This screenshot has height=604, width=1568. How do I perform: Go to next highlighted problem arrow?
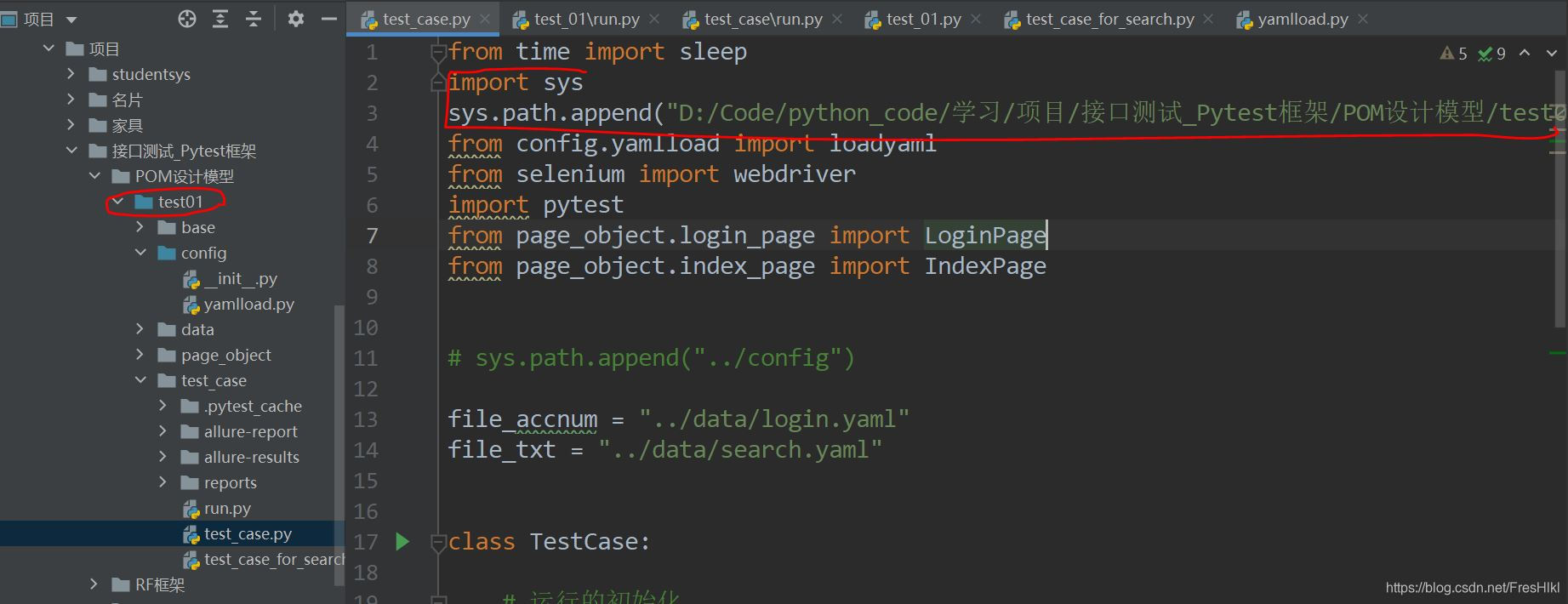pyautogui.click(x=1552, y=53)
